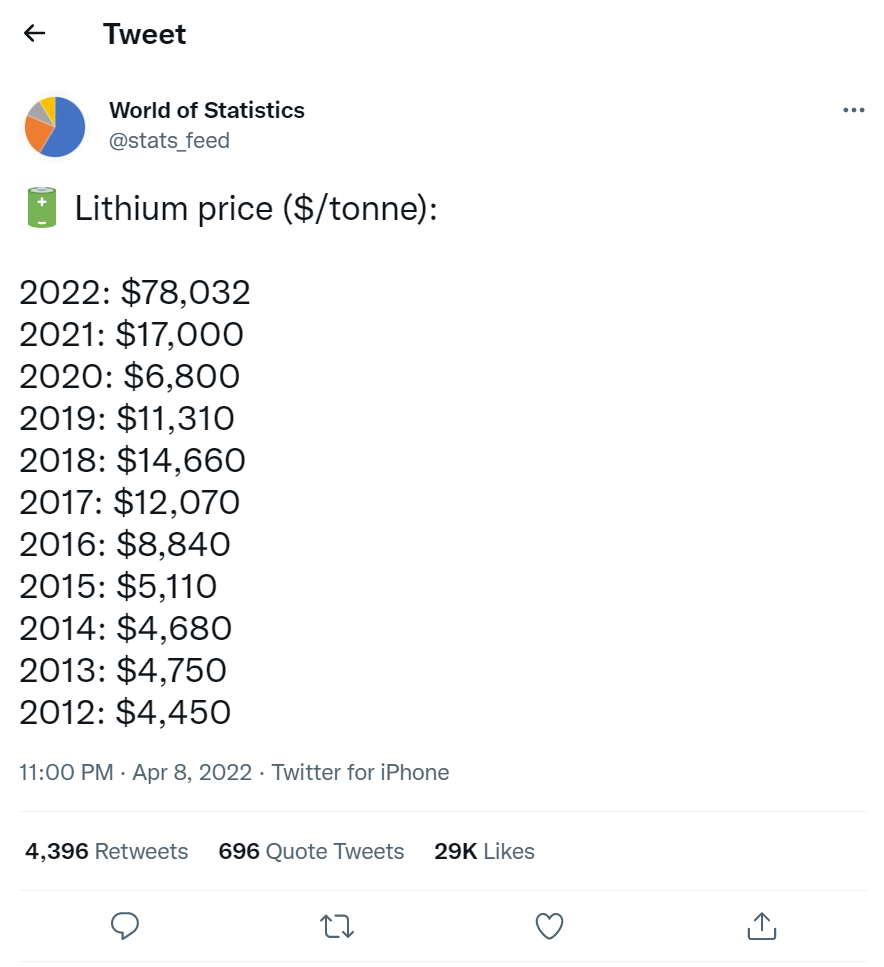View the 4,396 Retweets list
Image resolution: width=884 pixels, height=967 pixels.
106,851
